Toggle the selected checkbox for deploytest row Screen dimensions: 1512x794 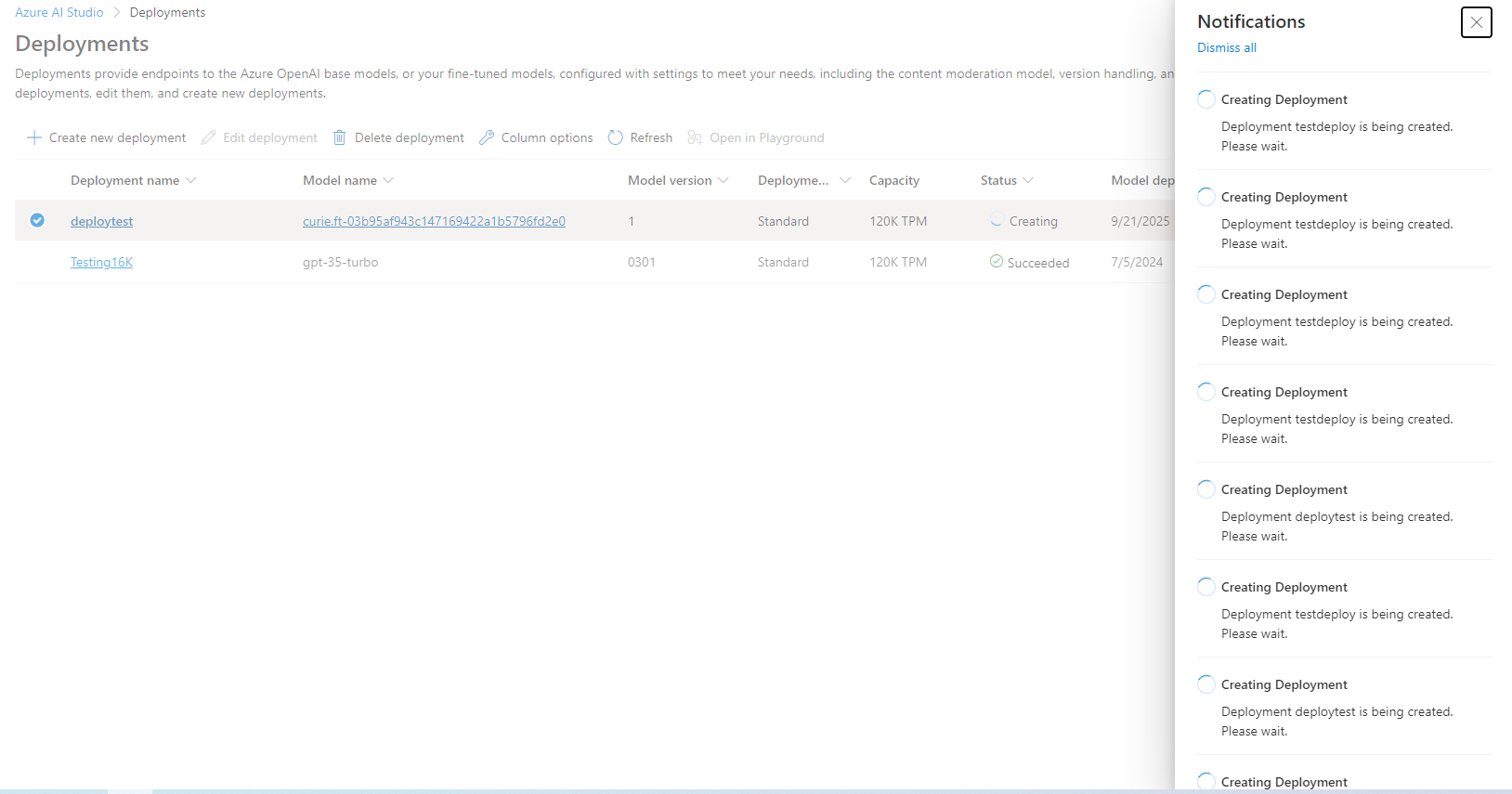coord(37,220)
